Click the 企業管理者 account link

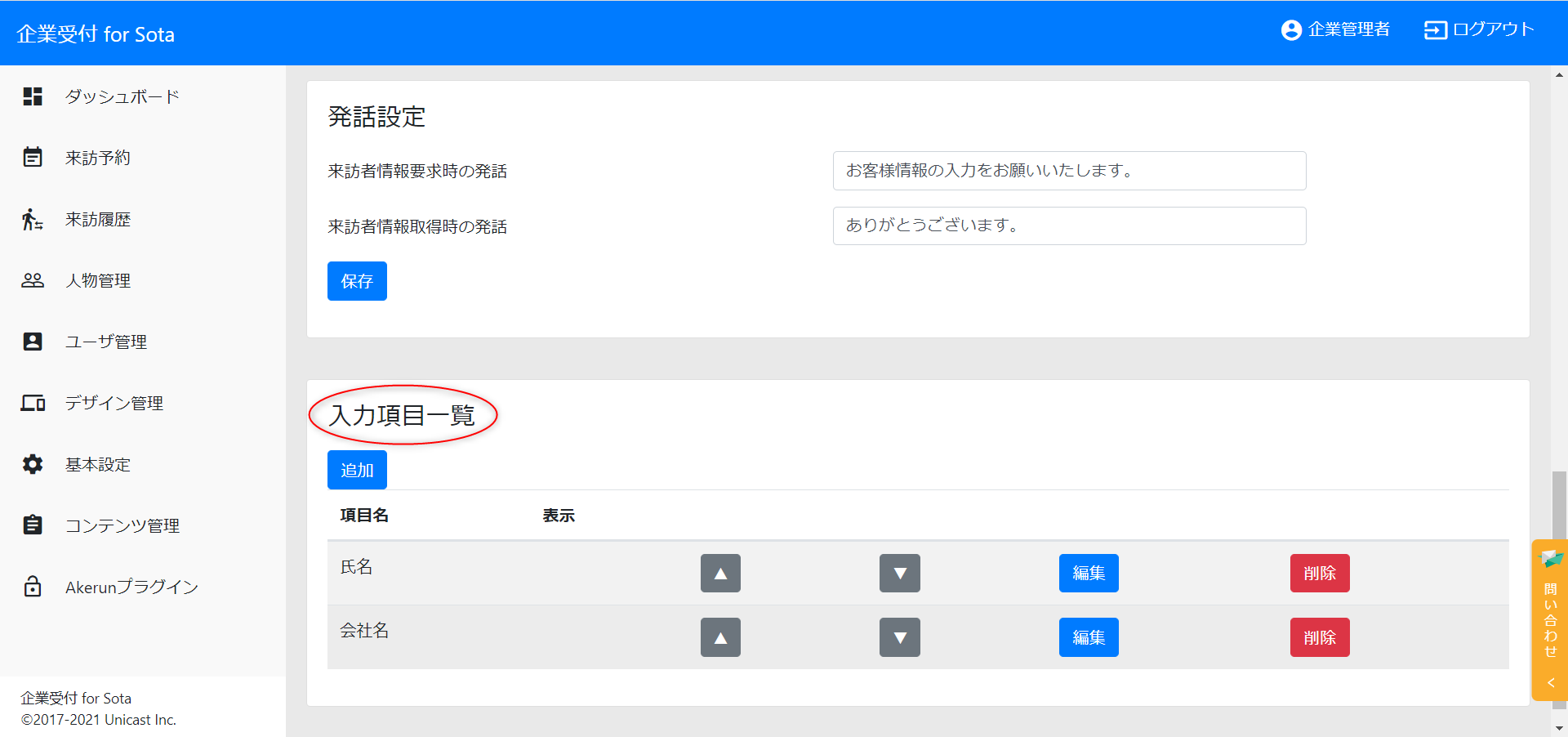1335,30
